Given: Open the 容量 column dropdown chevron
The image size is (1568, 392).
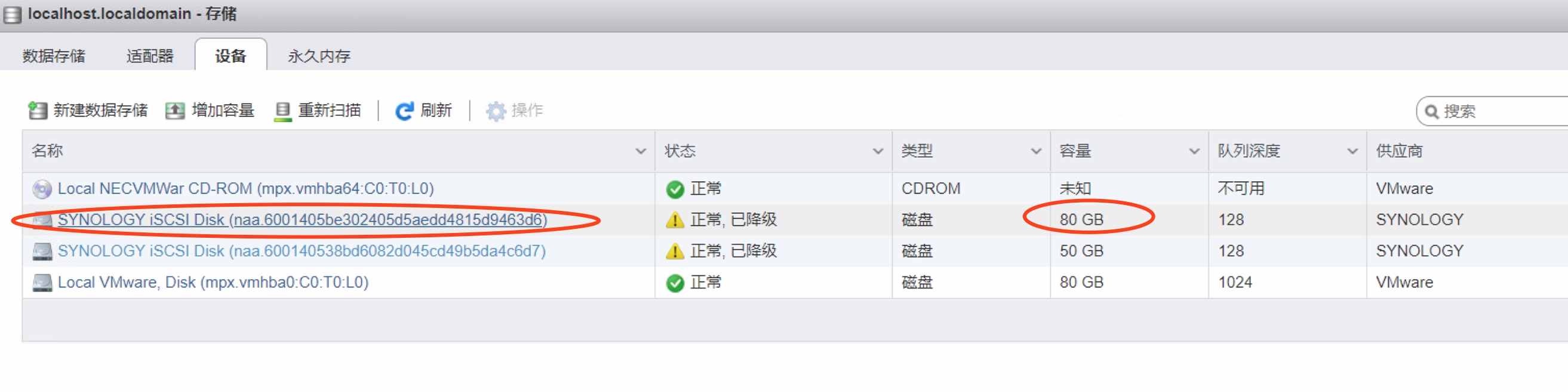Looking at the screenshot, I should tap(1194, 152).
